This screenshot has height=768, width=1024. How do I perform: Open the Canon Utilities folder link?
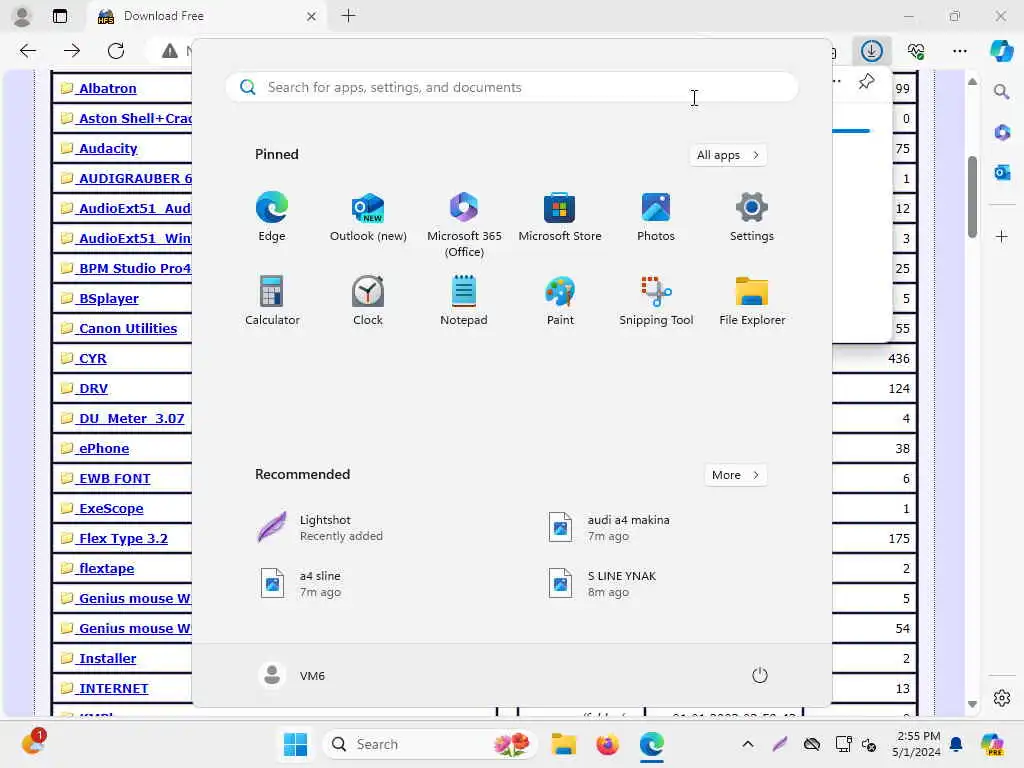click(x=127, y=328)
